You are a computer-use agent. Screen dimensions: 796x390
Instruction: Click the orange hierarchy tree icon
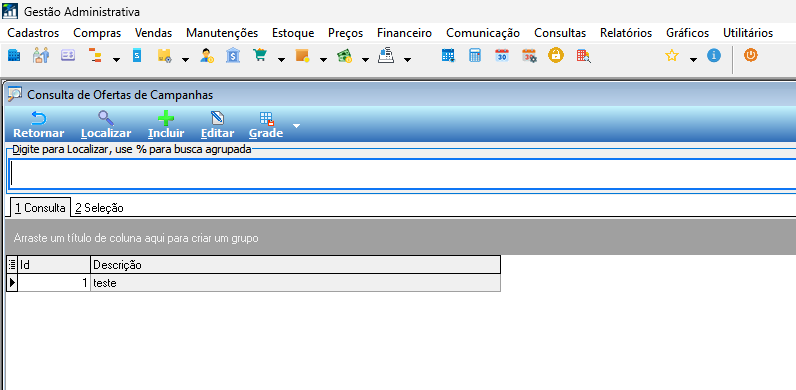point(95,55)
